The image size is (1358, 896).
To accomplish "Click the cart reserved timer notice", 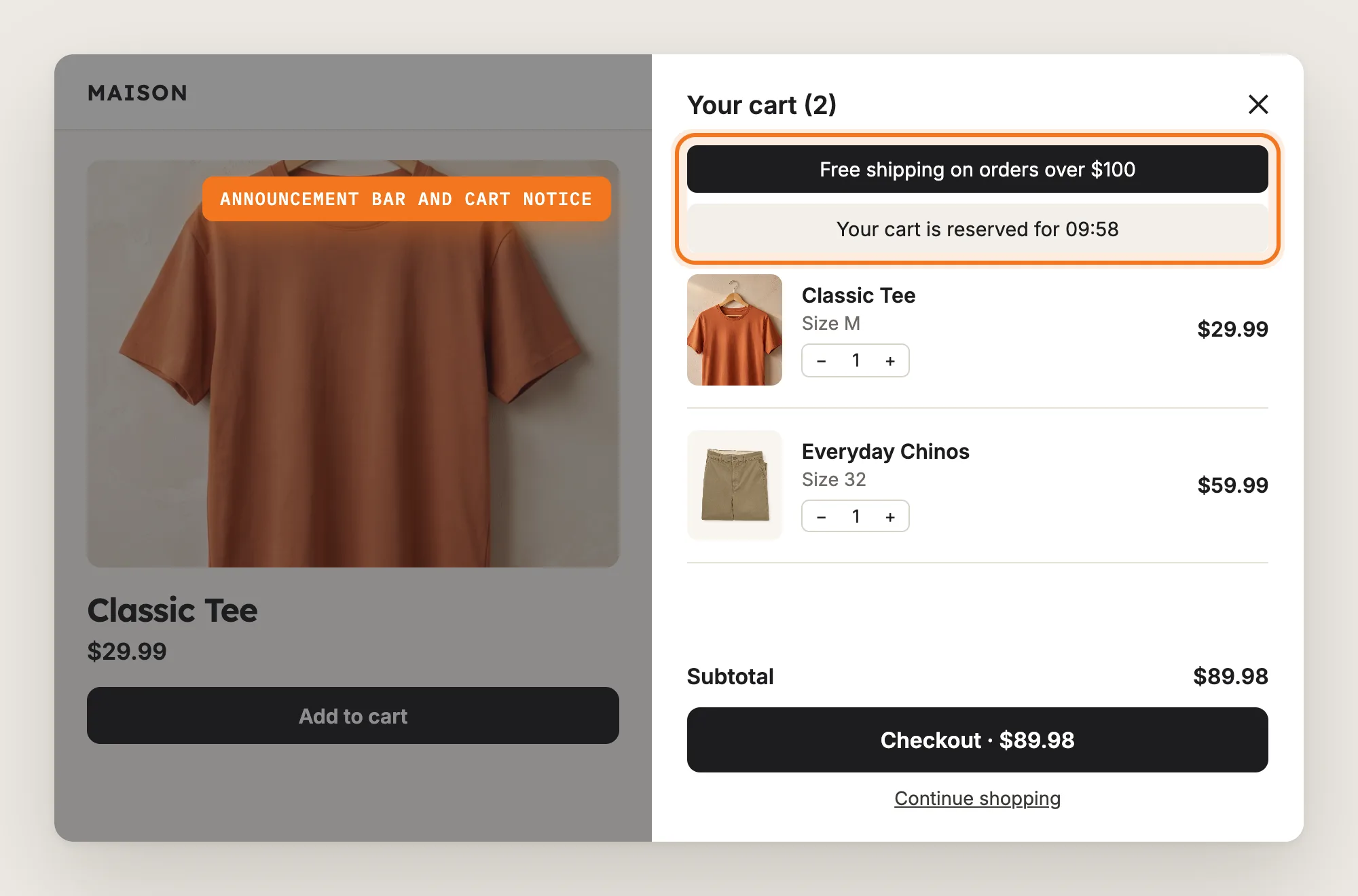I will [978, 229].
